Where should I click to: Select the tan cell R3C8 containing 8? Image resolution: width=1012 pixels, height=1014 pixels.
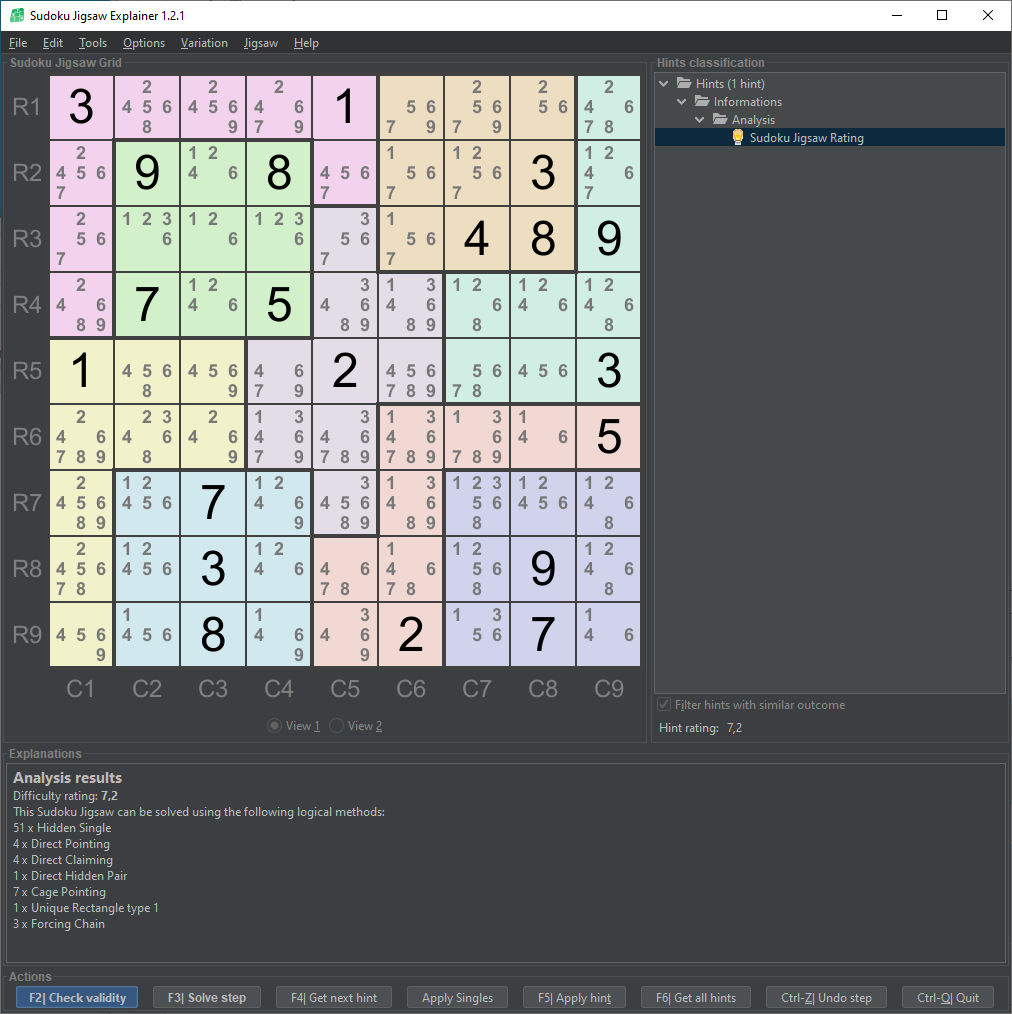click(543, 239)
